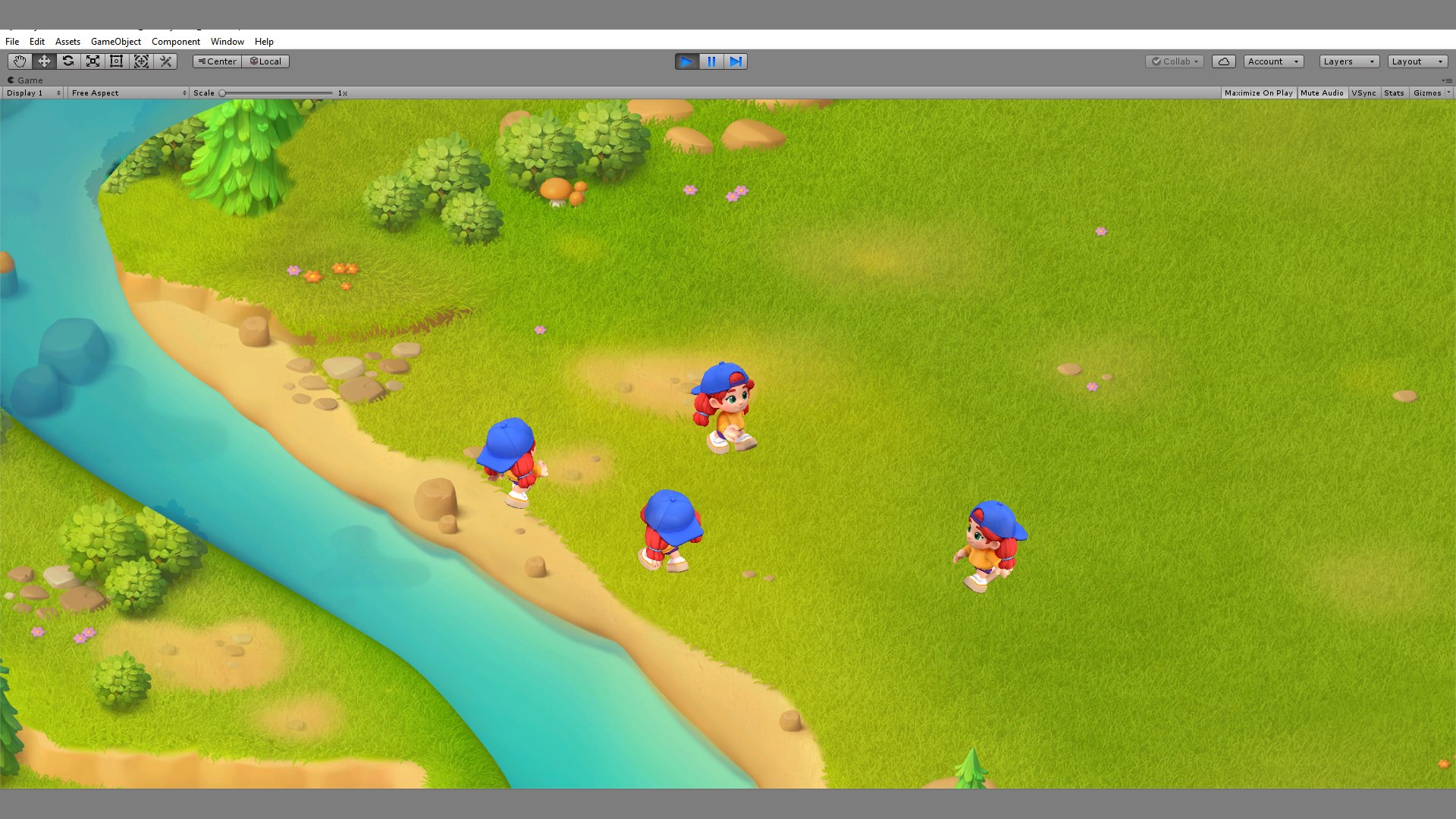Step forward one frame
The width and height of the screenshot is (1456, 819).
[736, 61]
